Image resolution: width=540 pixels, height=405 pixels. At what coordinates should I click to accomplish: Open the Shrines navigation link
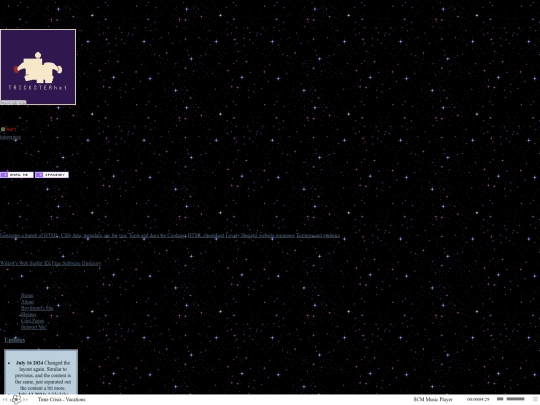(29, 314)
